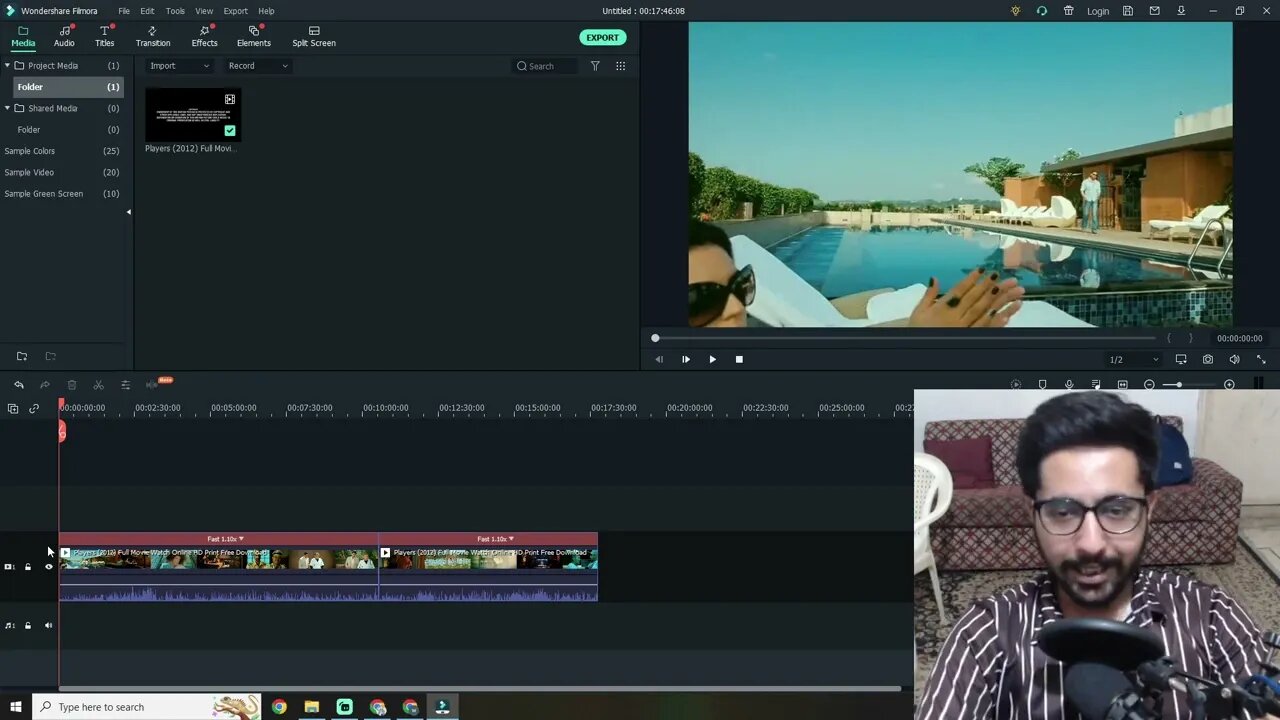The height and width of the screenshot is (720, 1280).
Task: Toggle the auto ripple link icon
Action: click(34, 408)
